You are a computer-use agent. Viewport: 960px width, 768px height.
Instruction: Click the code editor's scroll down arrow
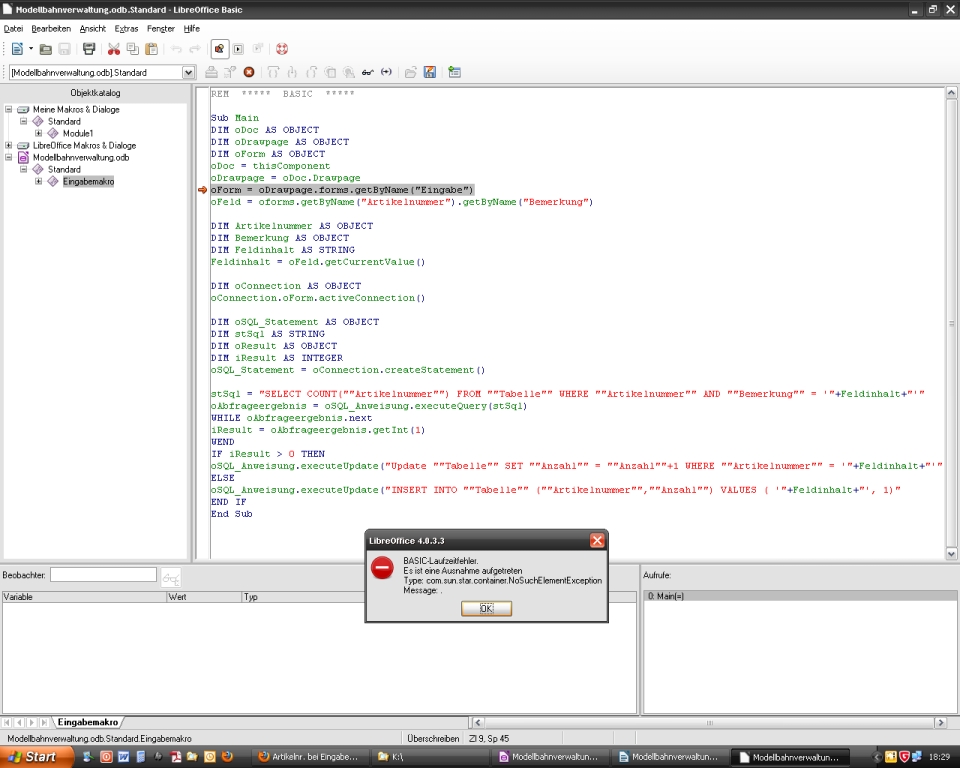(x=951, y=554)
